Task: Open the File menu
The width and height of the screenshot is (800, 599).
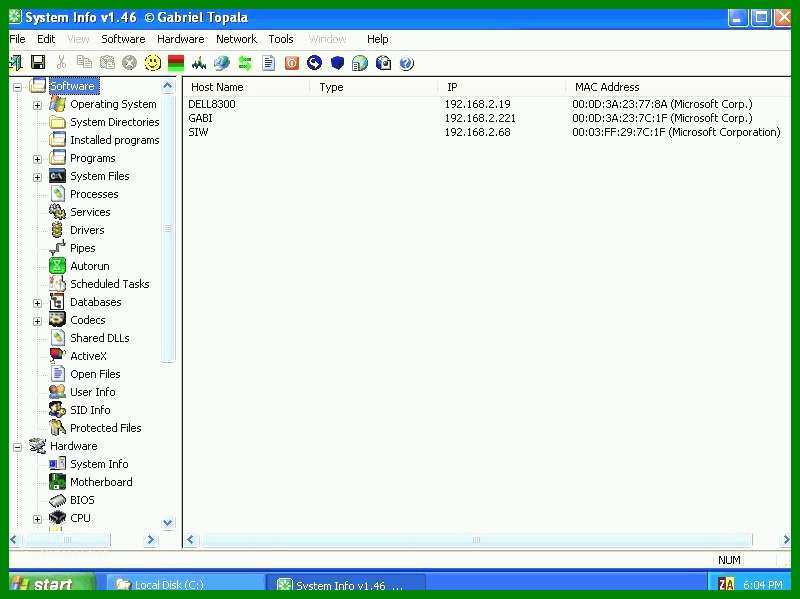Action: coord(17,39)
